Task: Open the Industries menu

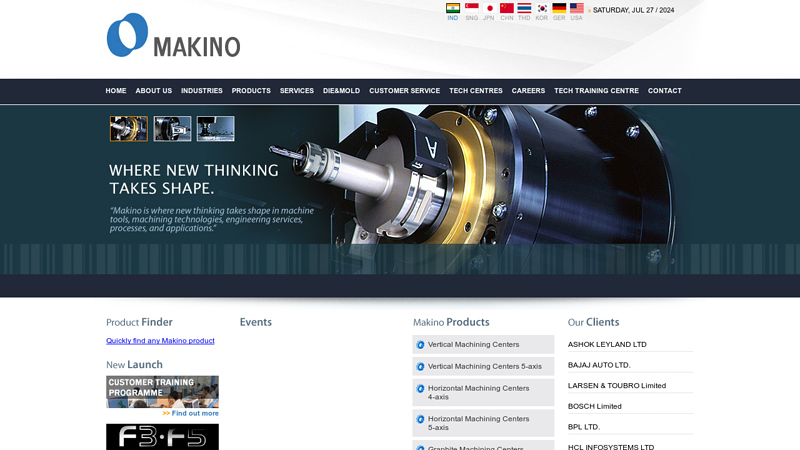Action: [x=202, y=91]
